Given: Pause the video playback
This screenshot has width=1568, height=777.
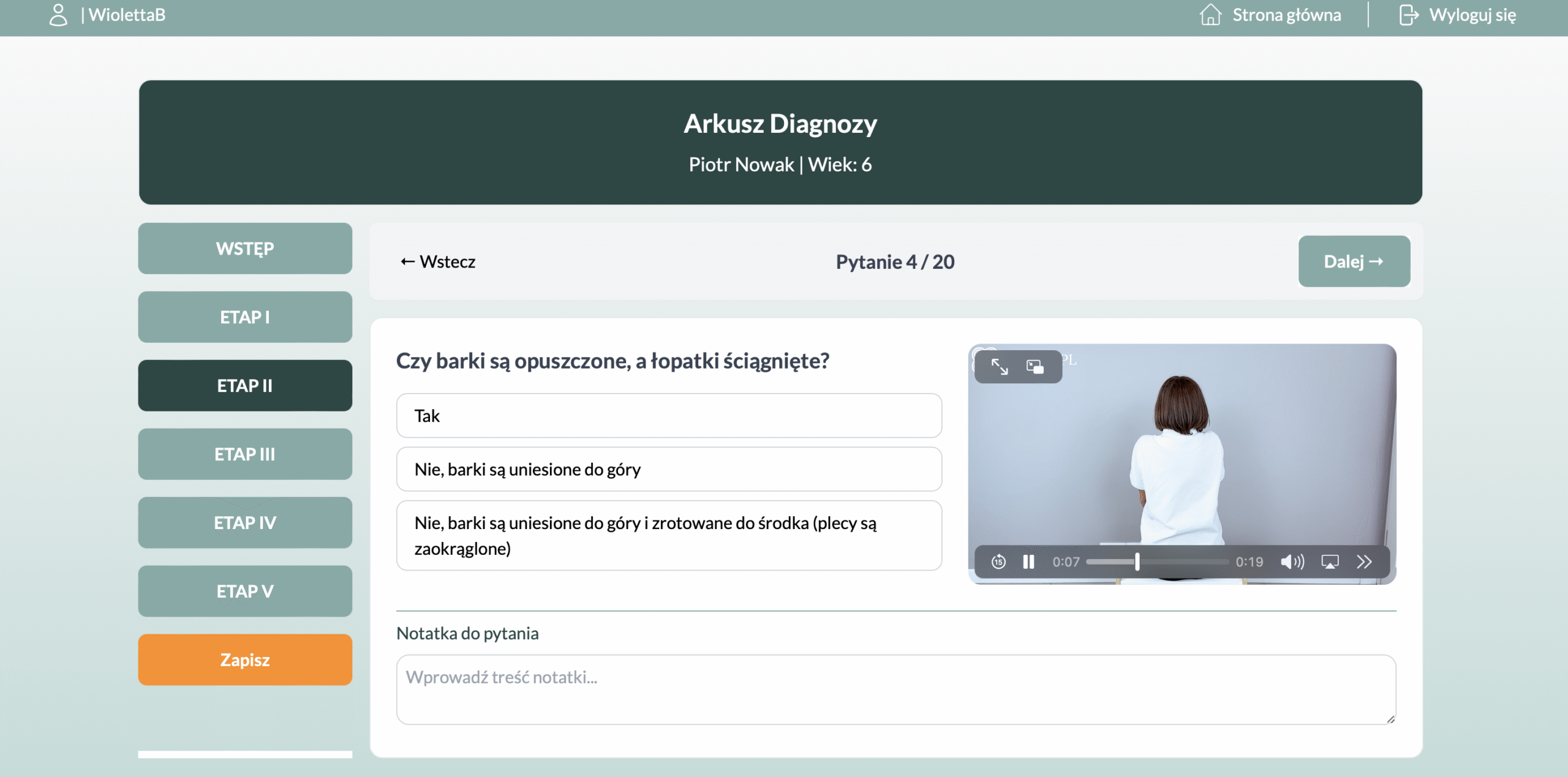Looking at the screenshot, I should [x=1028, y=561].
